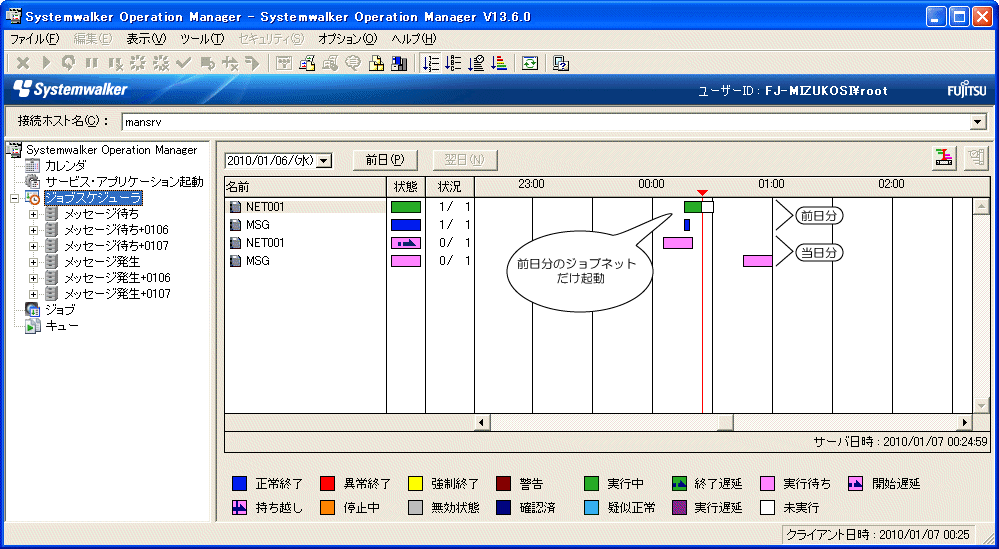Expand the メッセージ待ち+0106 project node
The height and width of the screenshot is (549, 999).
click(33, 230)
